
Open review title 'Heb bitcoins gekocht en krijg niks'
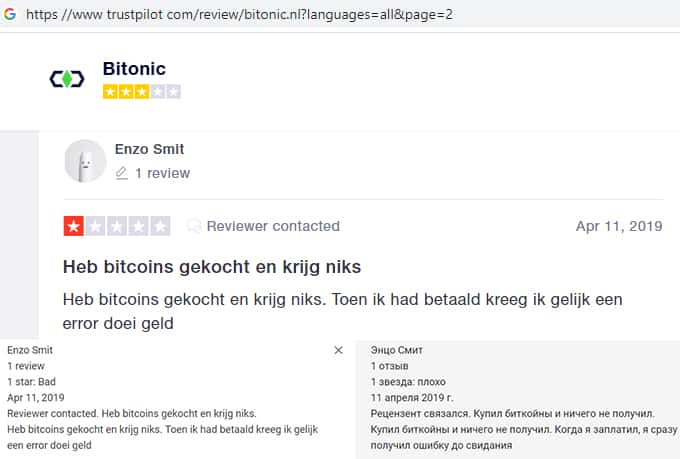pyautogui.click(x=212, y=267)
